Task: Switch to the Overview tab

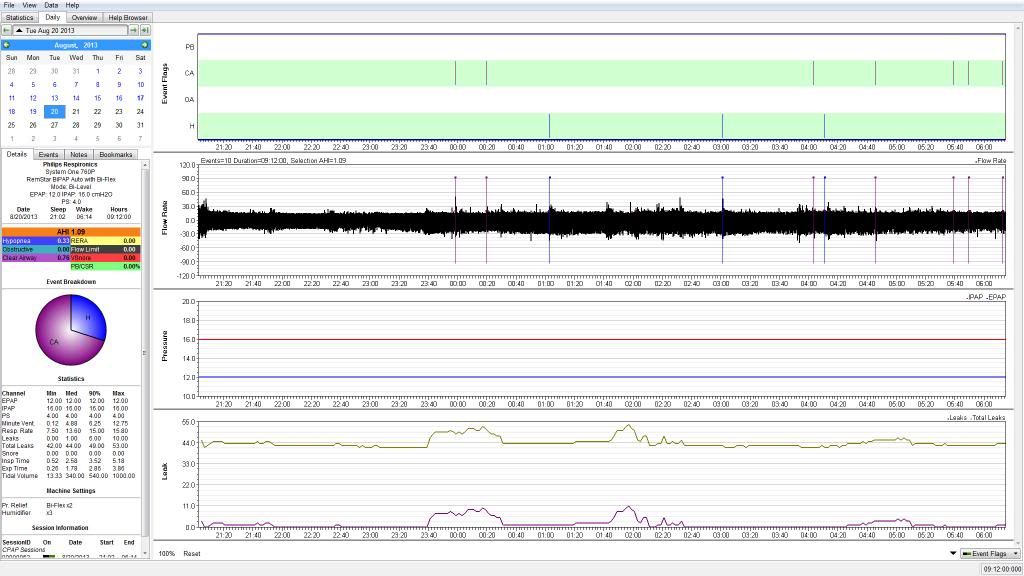Action: click(84, 17)
